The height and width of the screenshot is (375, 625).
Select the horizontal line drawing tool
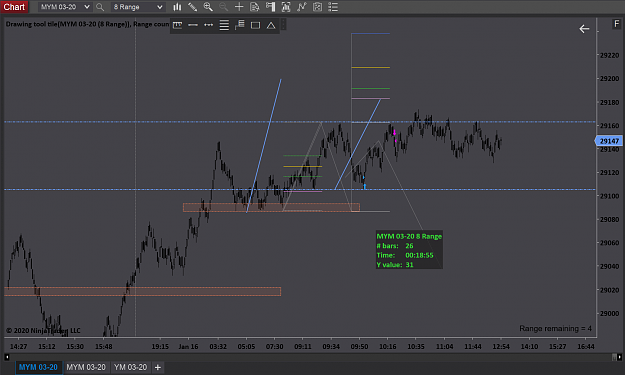tap(193, 25)
